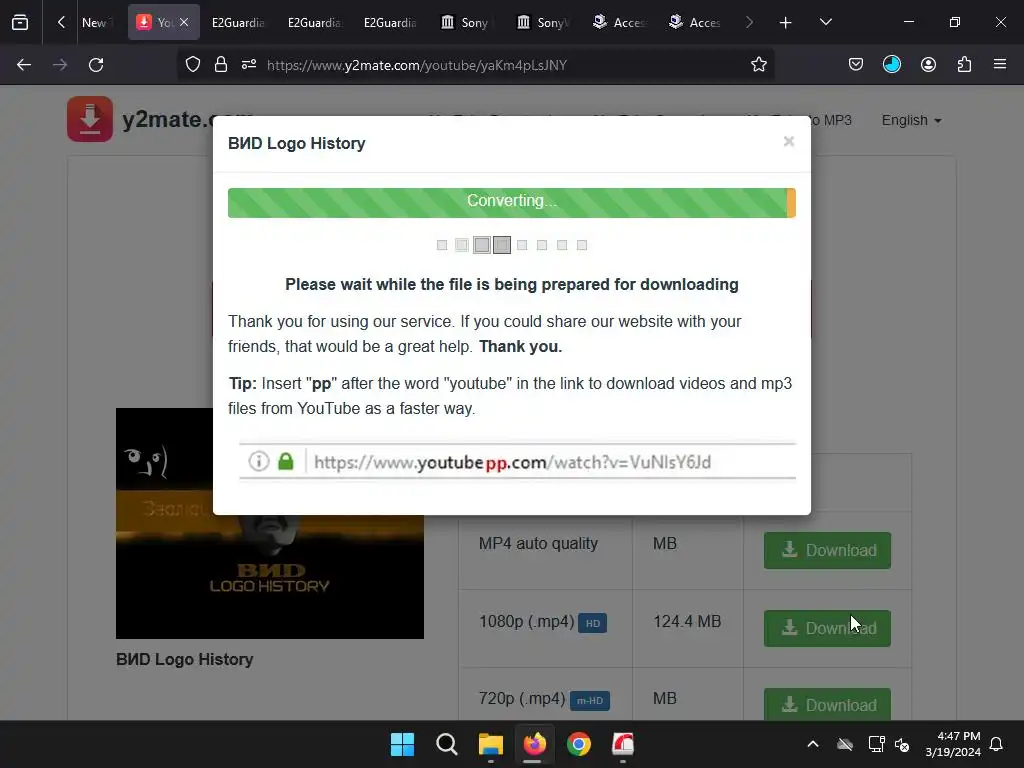Image resolution: width=1024 pixels, height=768 pixels.
Task: Show site security padlock information
Action: point(221,65)
